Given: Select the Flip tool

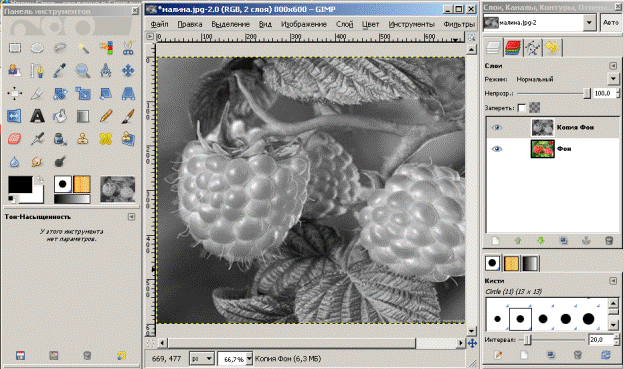Looking at the screenshot, I should 15,116.
